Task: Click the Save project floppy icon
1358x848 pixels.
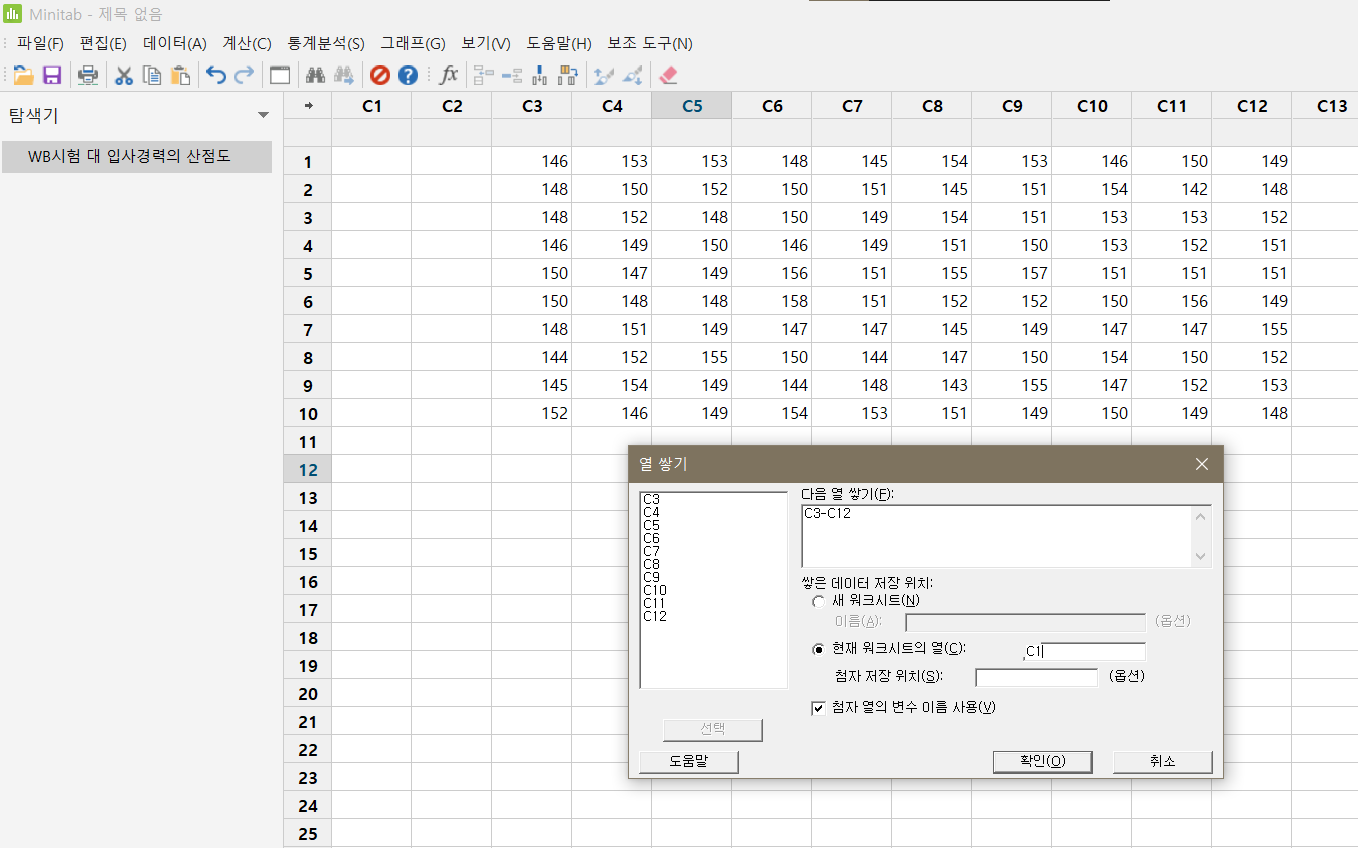Action: tap(52, 75)
